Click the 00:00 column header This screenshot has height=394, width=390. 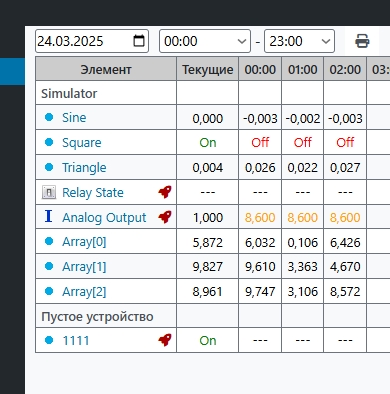click(260, 69)
